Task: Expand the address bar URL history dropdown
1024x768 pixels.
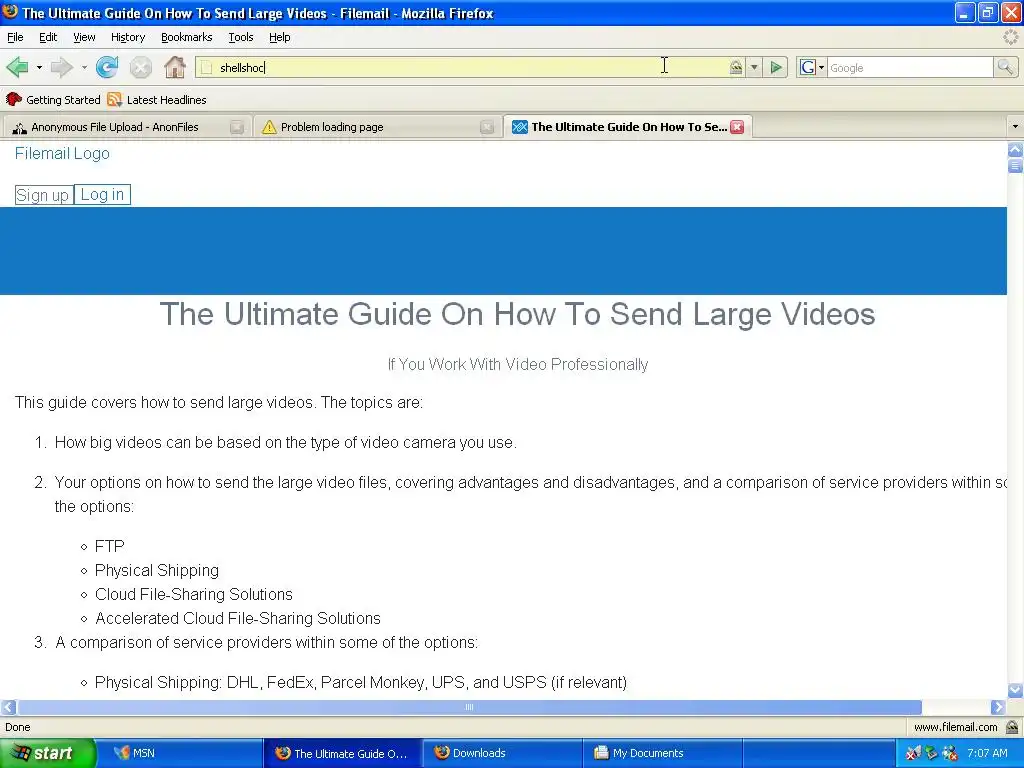Action: (x=754, y=67)
